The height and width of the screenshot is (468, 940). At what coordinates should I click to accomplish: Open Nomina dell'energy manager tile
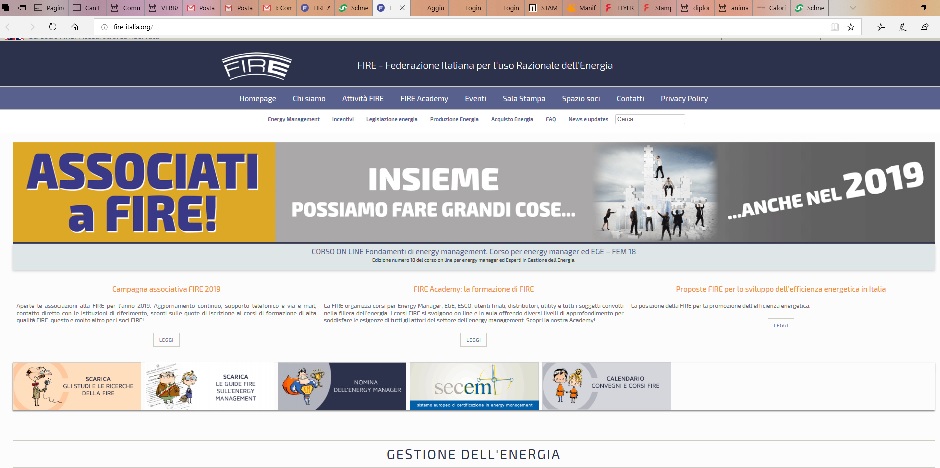coord(342,386)
